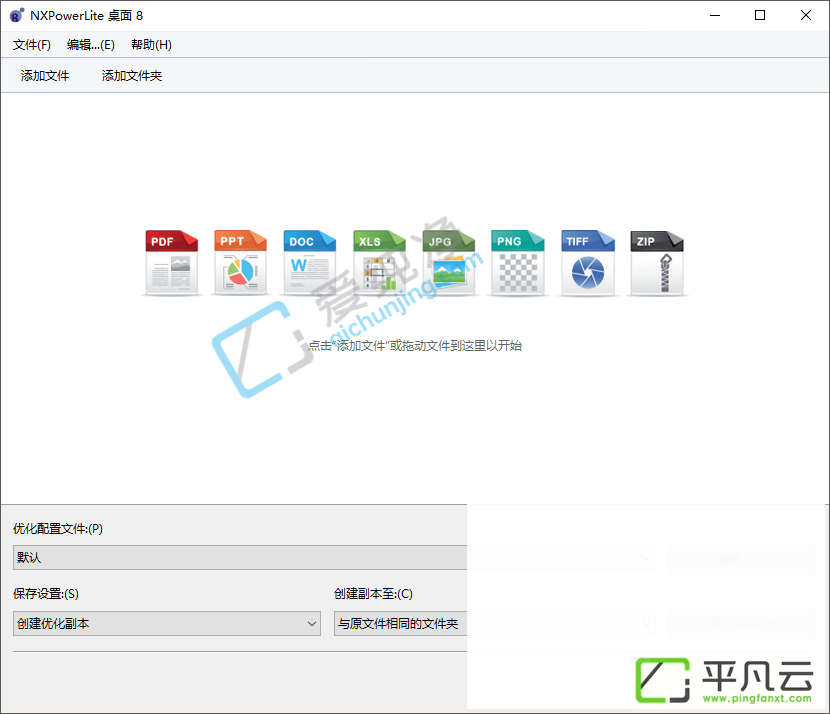Image resolution: width=830 pixels, height=714 pixels.
Task: Click the 点击"添加文件"或拖动文件 hint text
Action: pos(415,346)
